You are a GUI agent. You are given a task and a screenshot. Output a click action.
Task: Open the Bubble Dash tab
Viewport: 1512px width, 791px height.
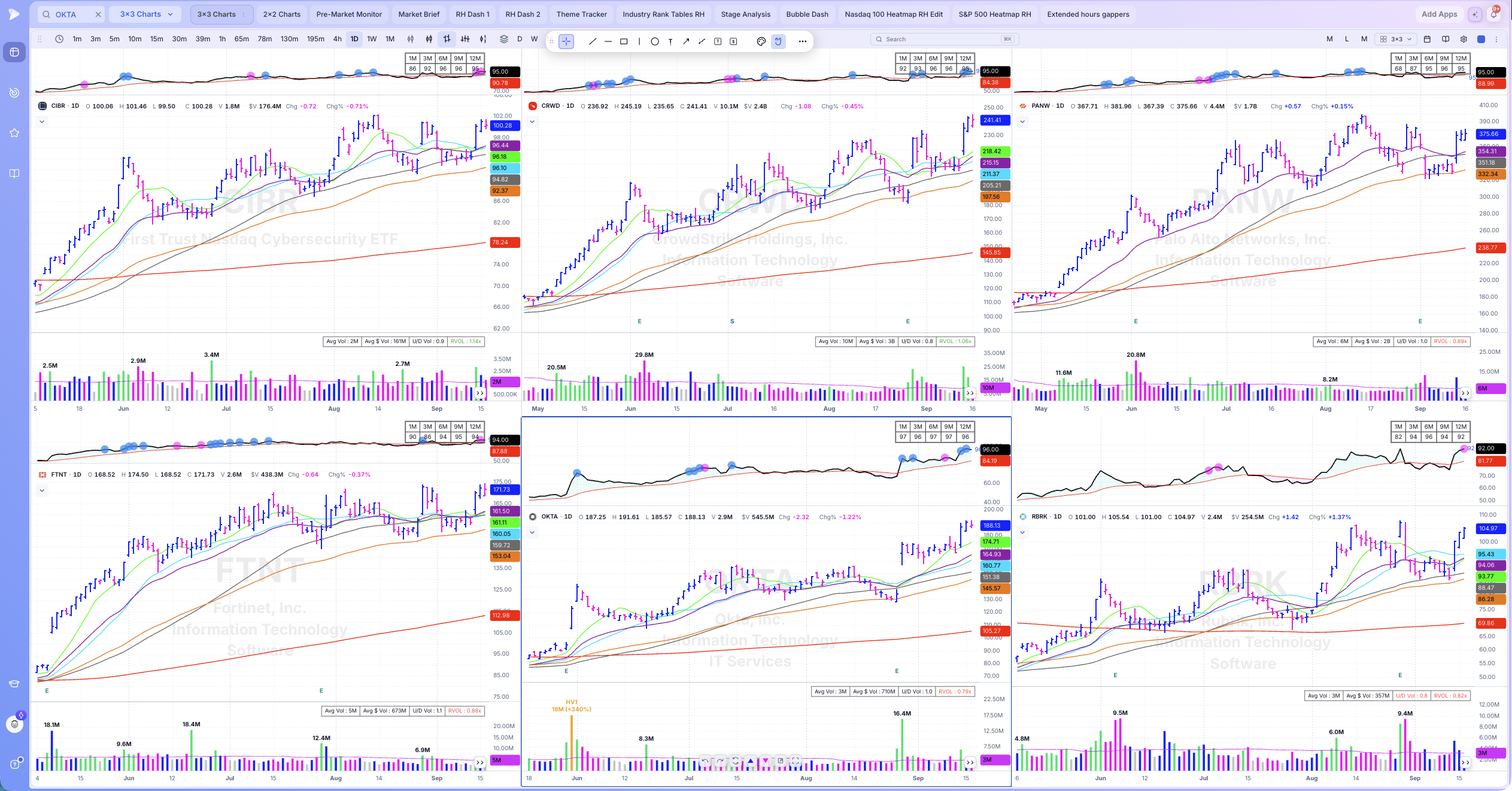point(807,14)
